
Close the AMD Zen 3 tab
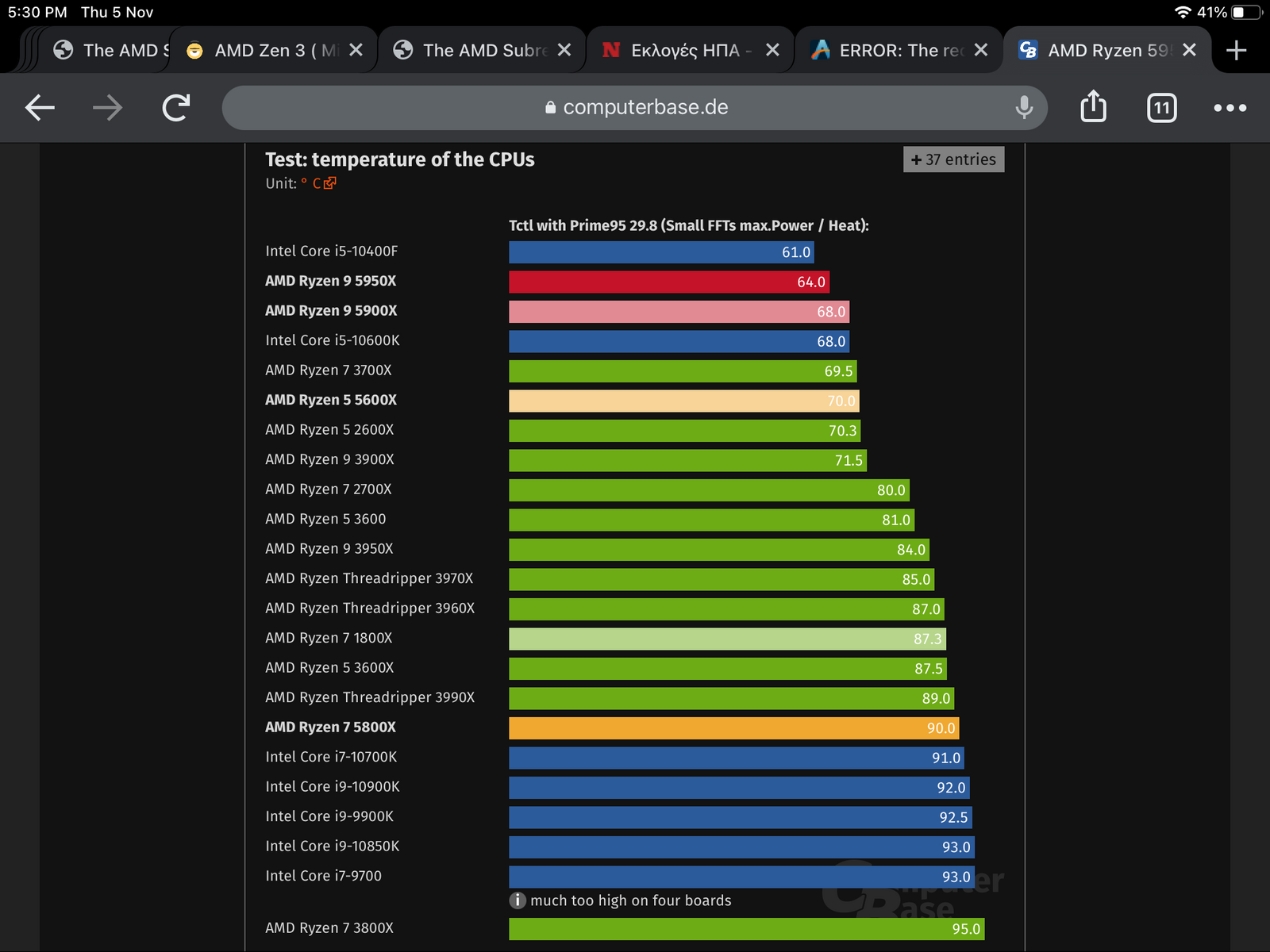[356, 50]
